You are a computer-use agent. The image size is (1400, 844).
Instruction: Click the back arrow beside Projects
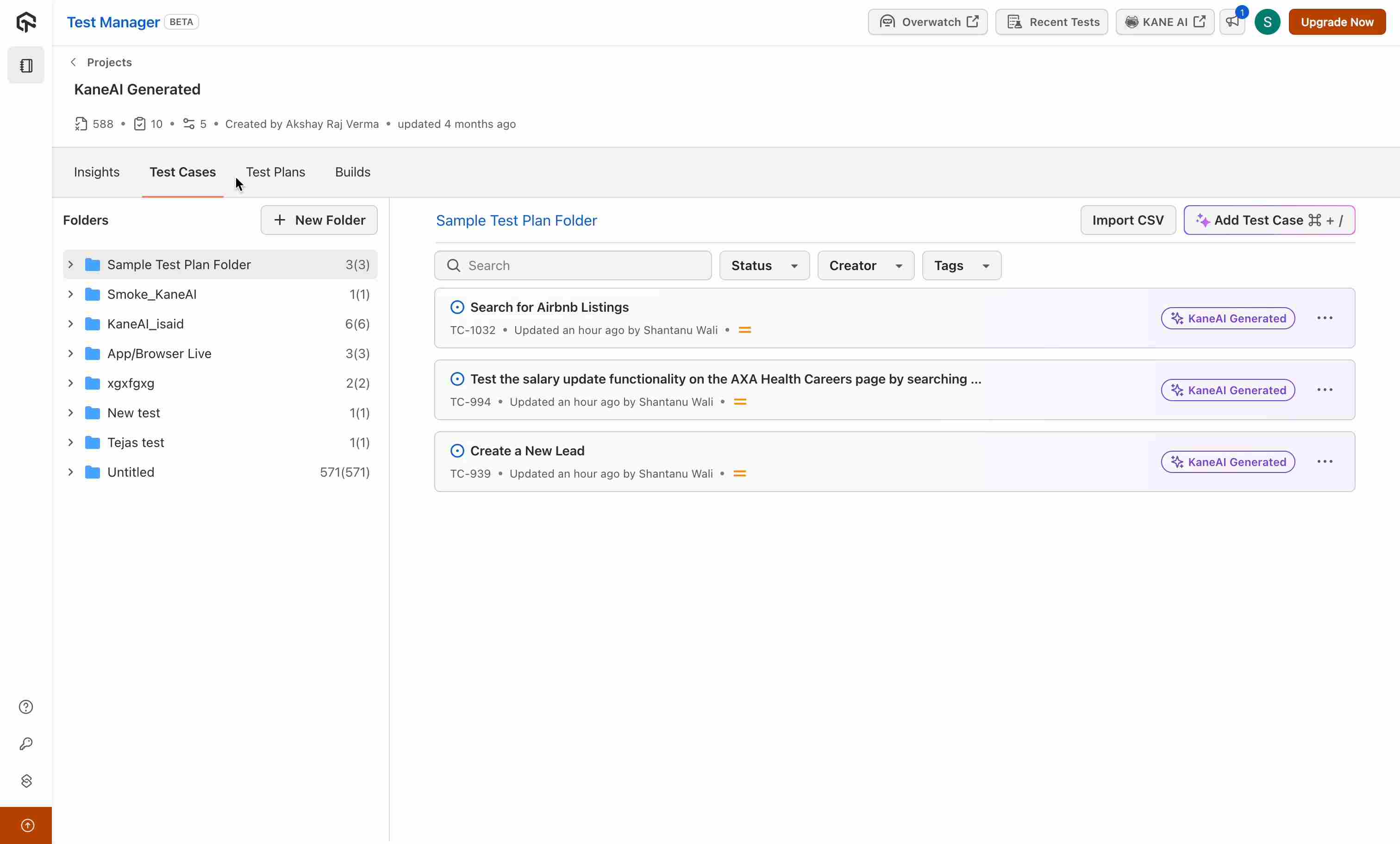tap(73, 62)
